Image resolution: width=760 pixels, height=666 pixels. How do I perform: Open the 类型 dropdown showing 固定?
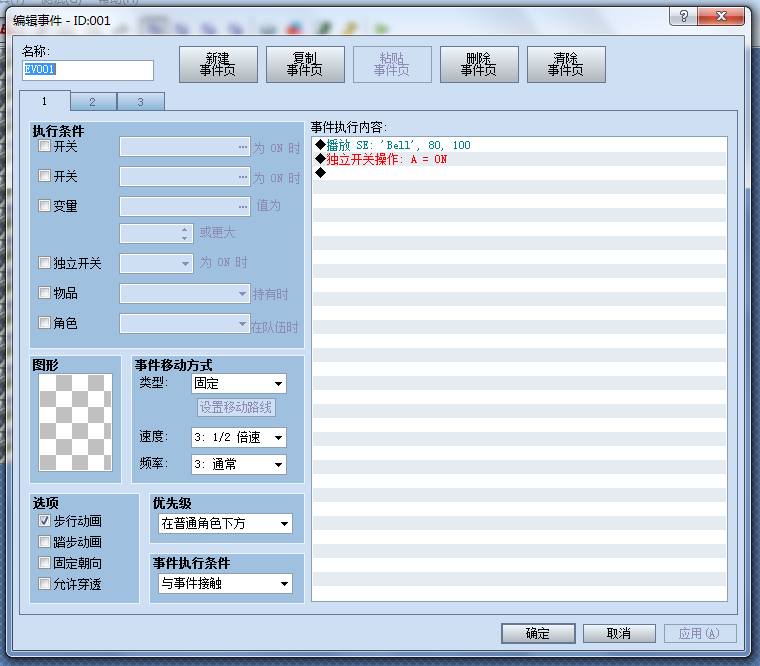click(238, 383)
